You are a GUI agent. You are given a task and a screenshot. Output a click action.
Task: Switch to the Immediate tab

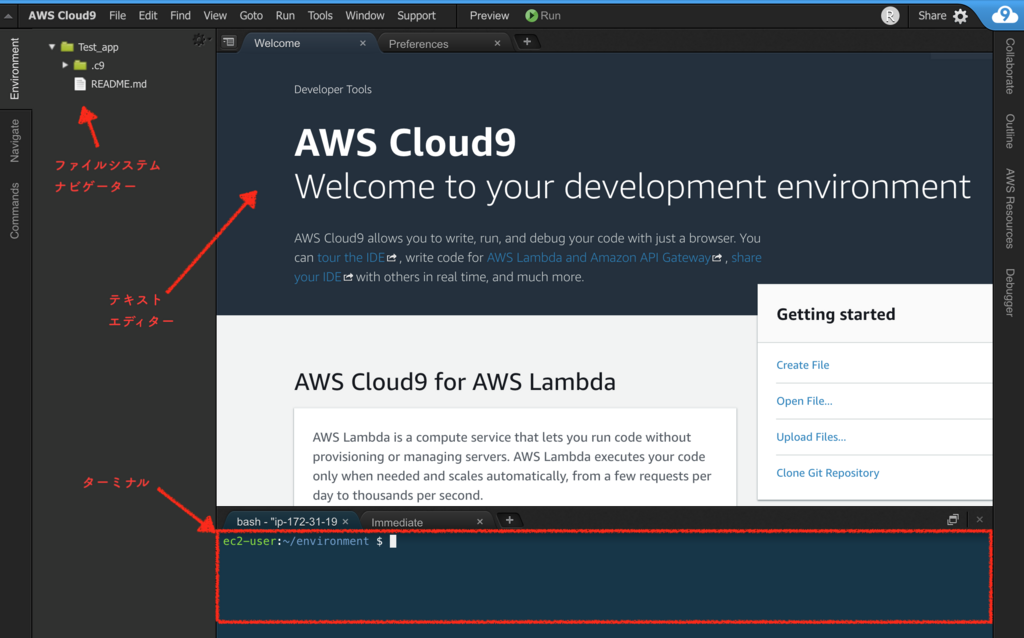point(397,522)
